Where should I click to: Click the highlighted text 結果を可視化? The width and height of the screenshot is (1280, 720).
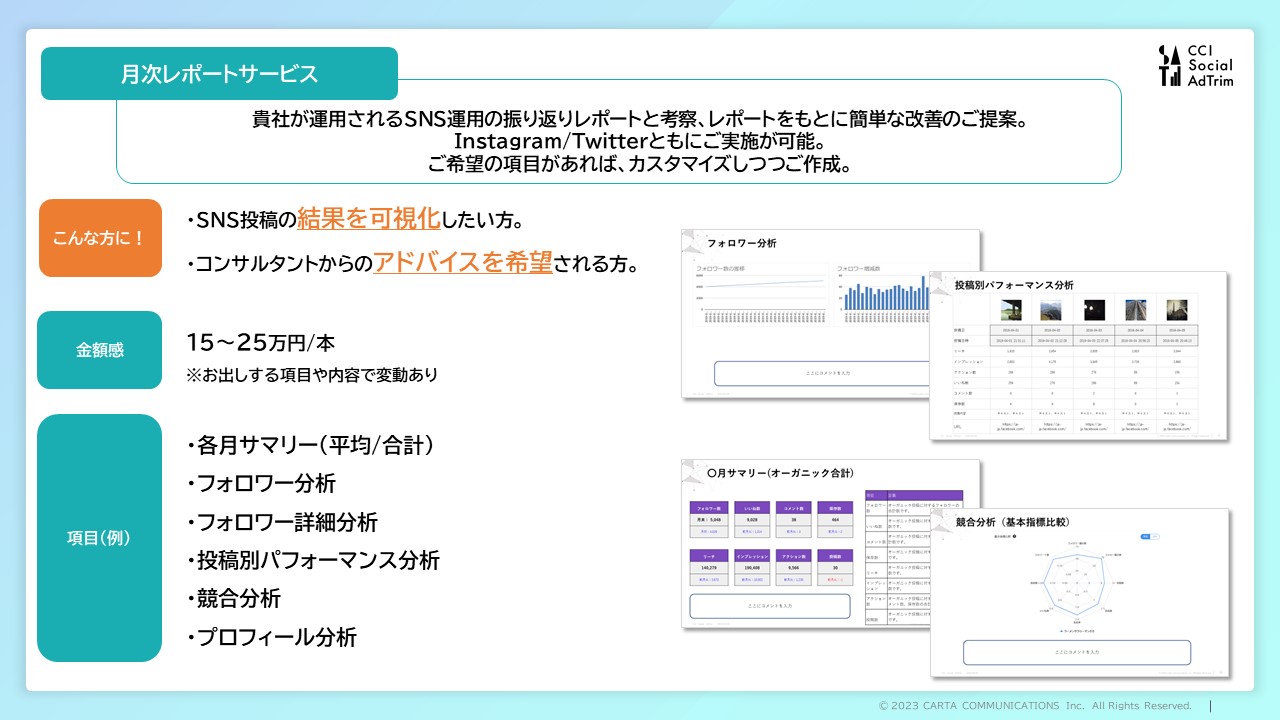tap(369, 217)
